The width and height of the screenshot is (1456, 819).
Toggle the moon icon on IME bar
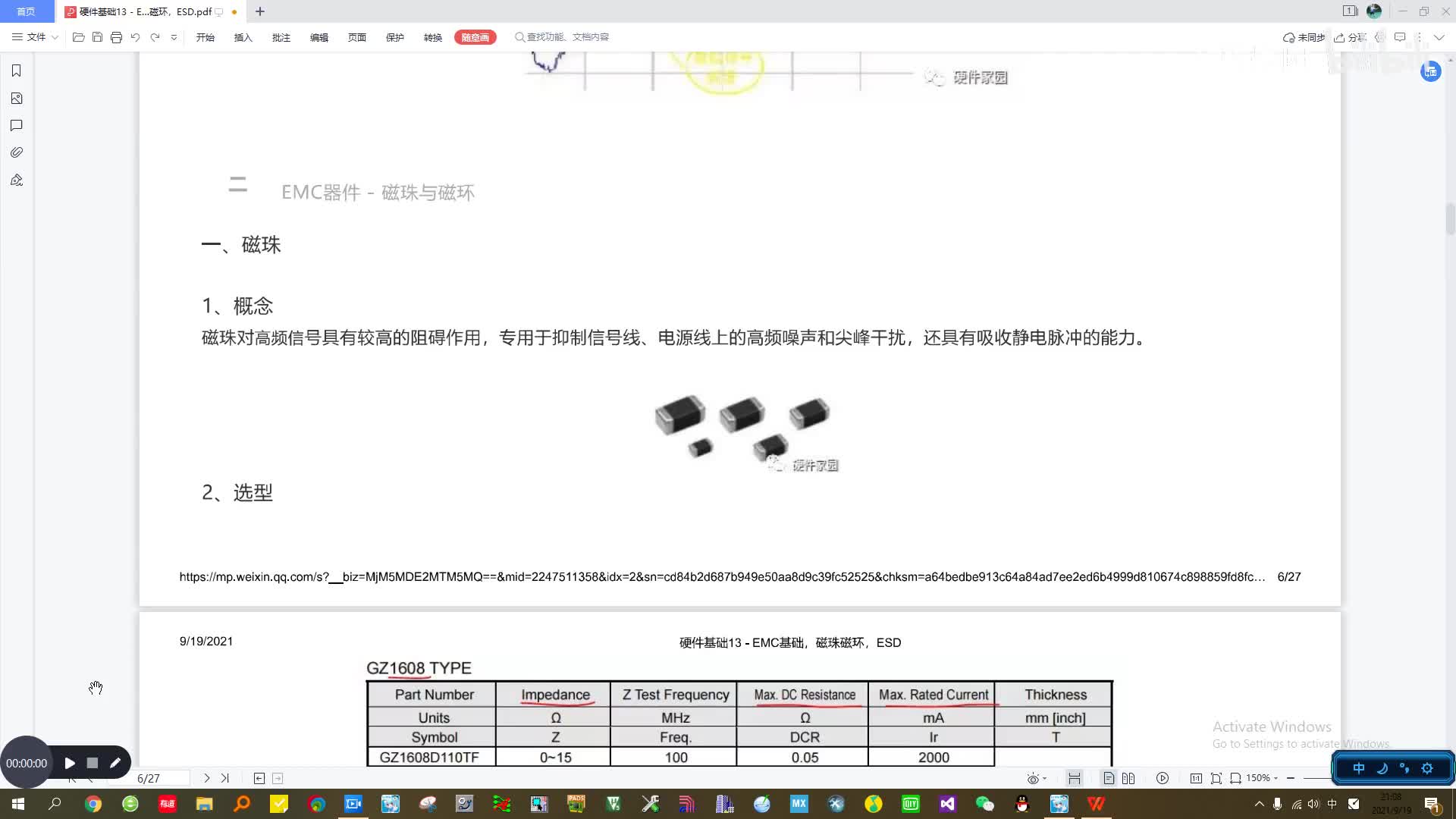[x=1382, y=768]
